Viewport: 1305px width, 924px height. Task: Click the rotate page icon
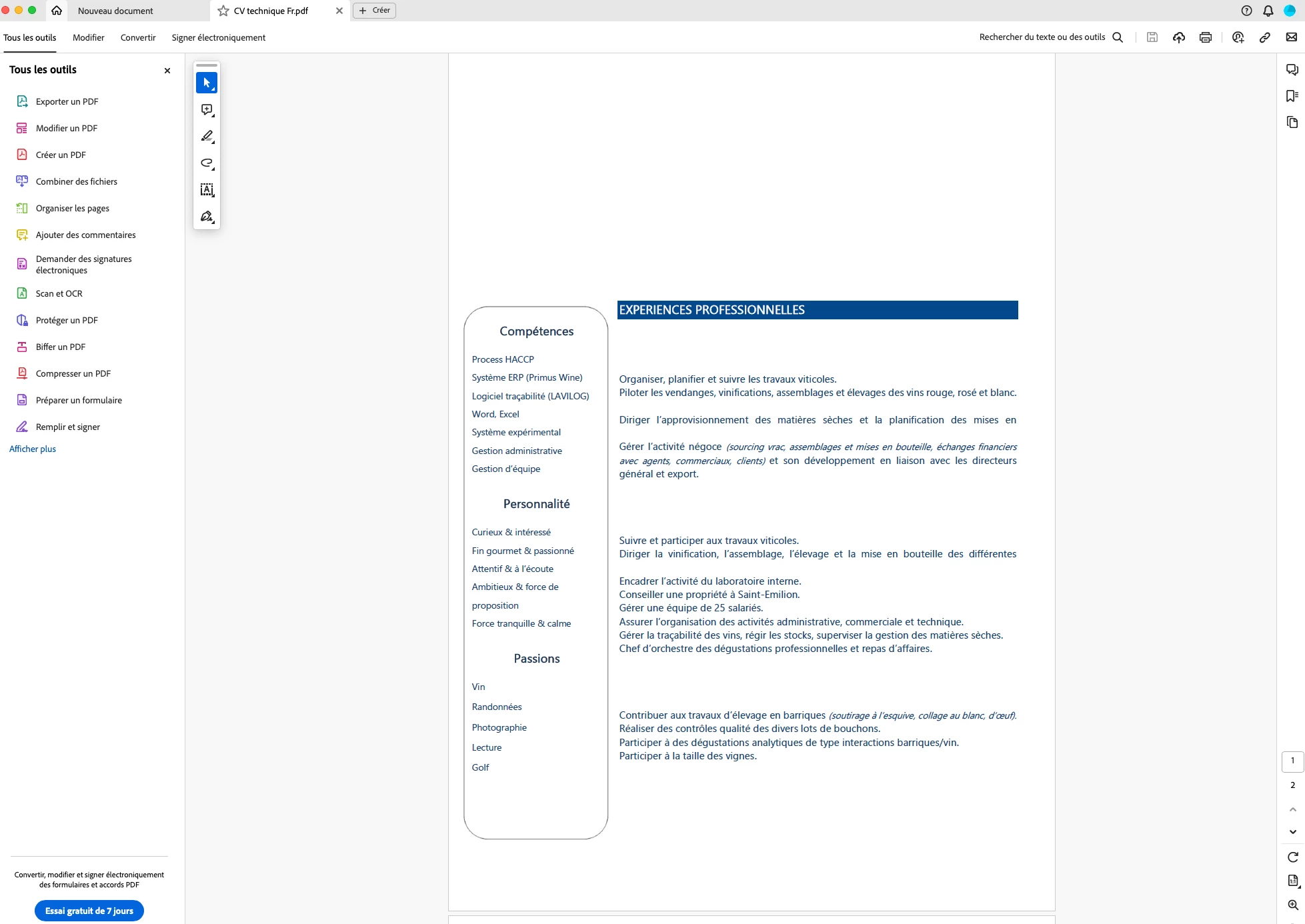click(1292, 857)
